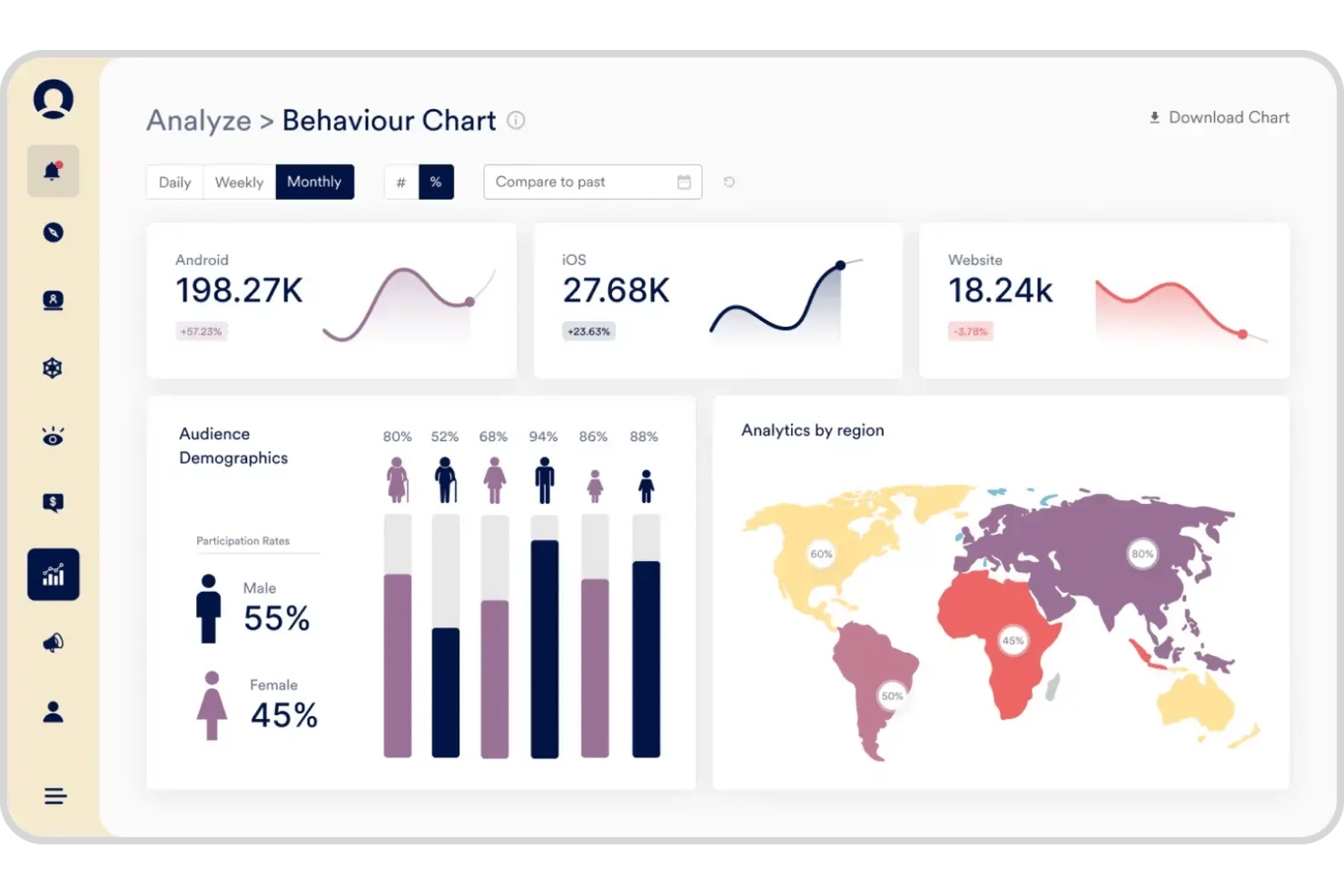The width and height of the screenshot is (1344, 896).
Task: Click the Participation Rates label
Action: point(243,541)
